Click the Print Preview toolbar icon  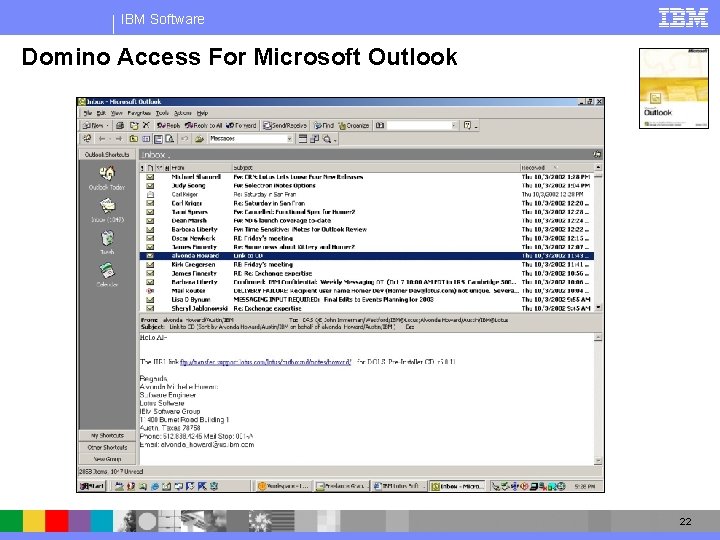coord(170,139)
